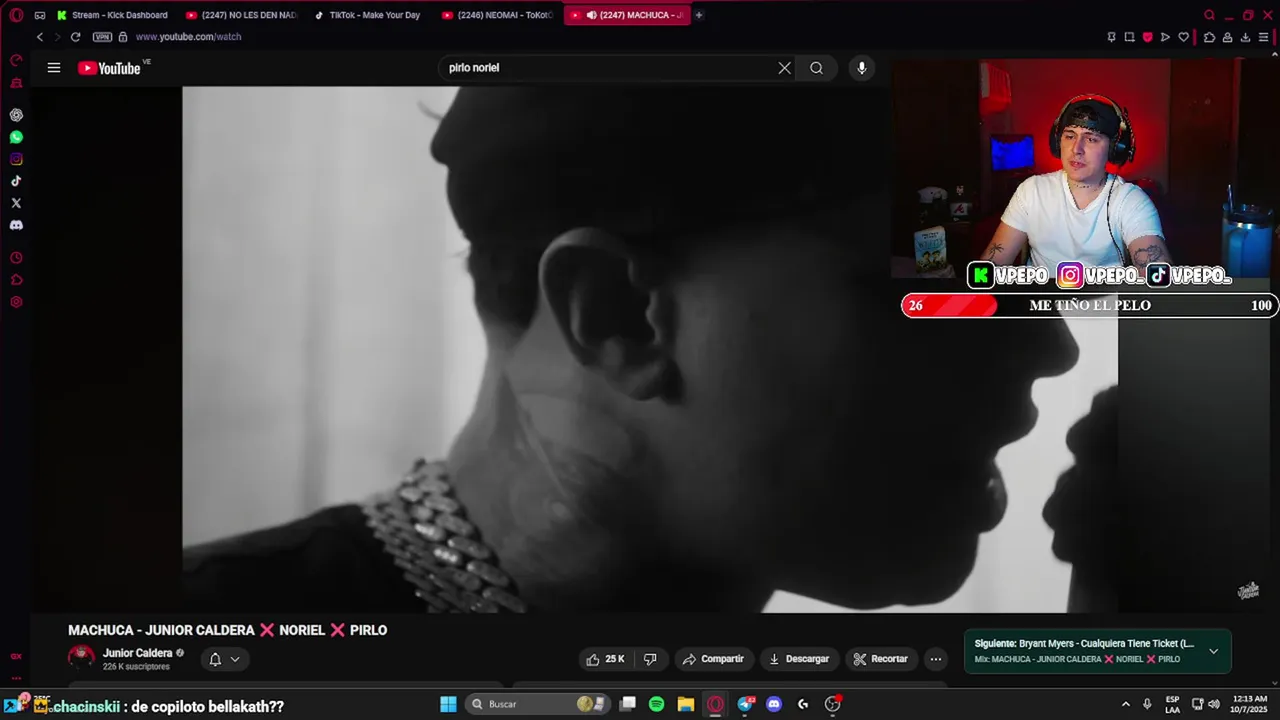Expand the Siguiente mix playlist chevron
Screen dimensions: 1280x720
[x=1213, y=651]
